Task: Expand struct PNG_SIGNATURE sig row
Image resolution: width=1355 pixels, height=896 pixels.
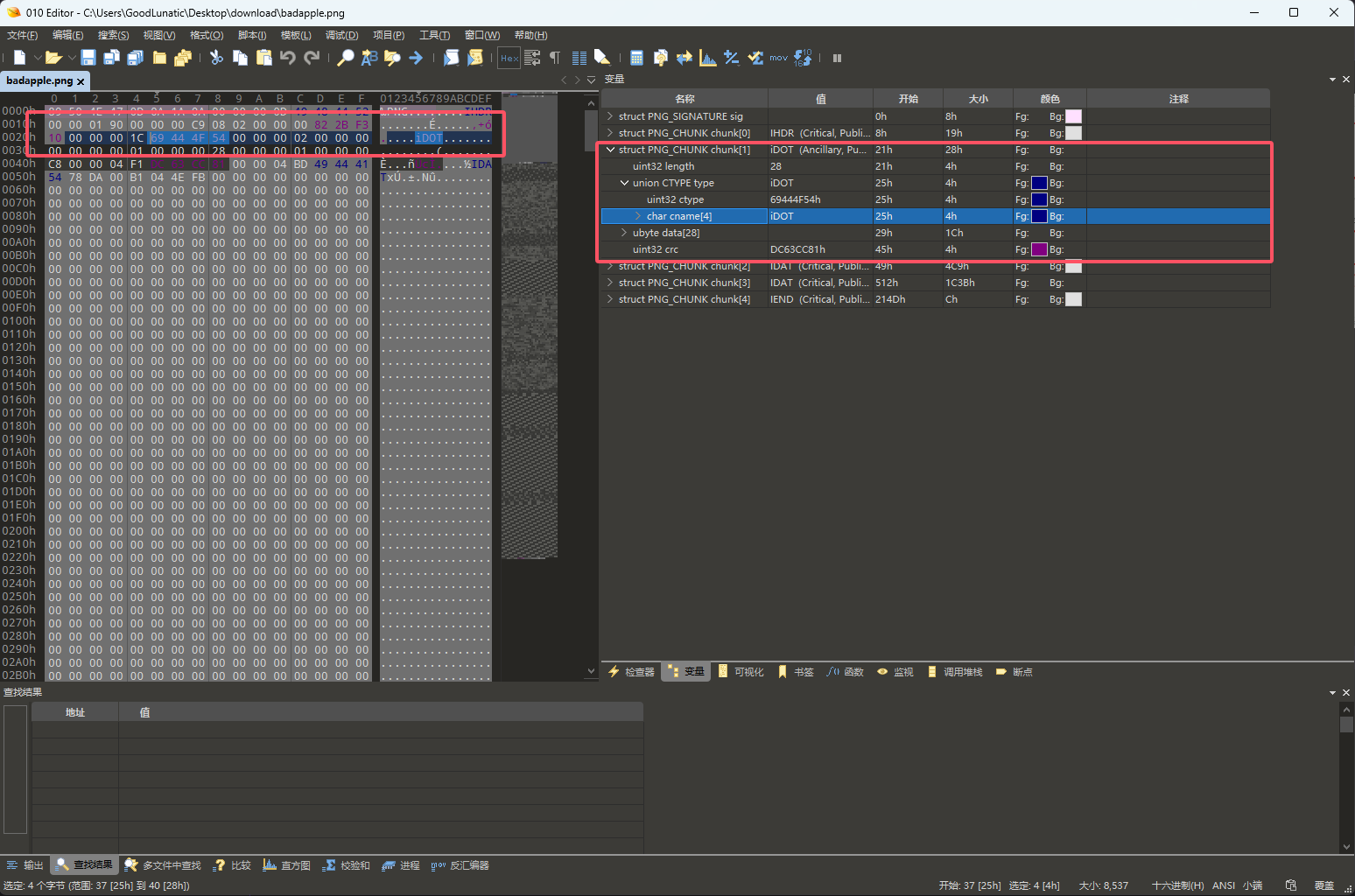Action: pyautogui.click(x=610, y=116)
